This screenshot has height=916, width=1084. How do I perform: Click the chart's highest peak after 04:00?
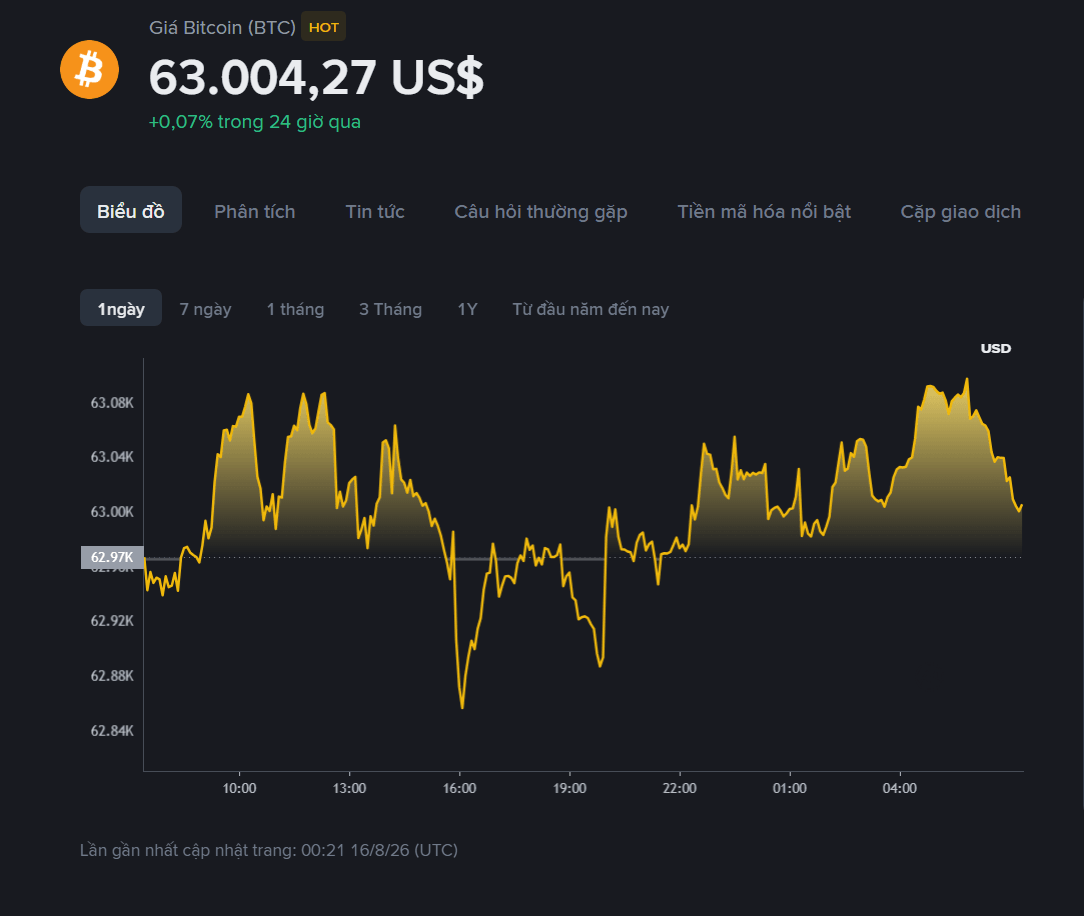click(x=966, y=380)
